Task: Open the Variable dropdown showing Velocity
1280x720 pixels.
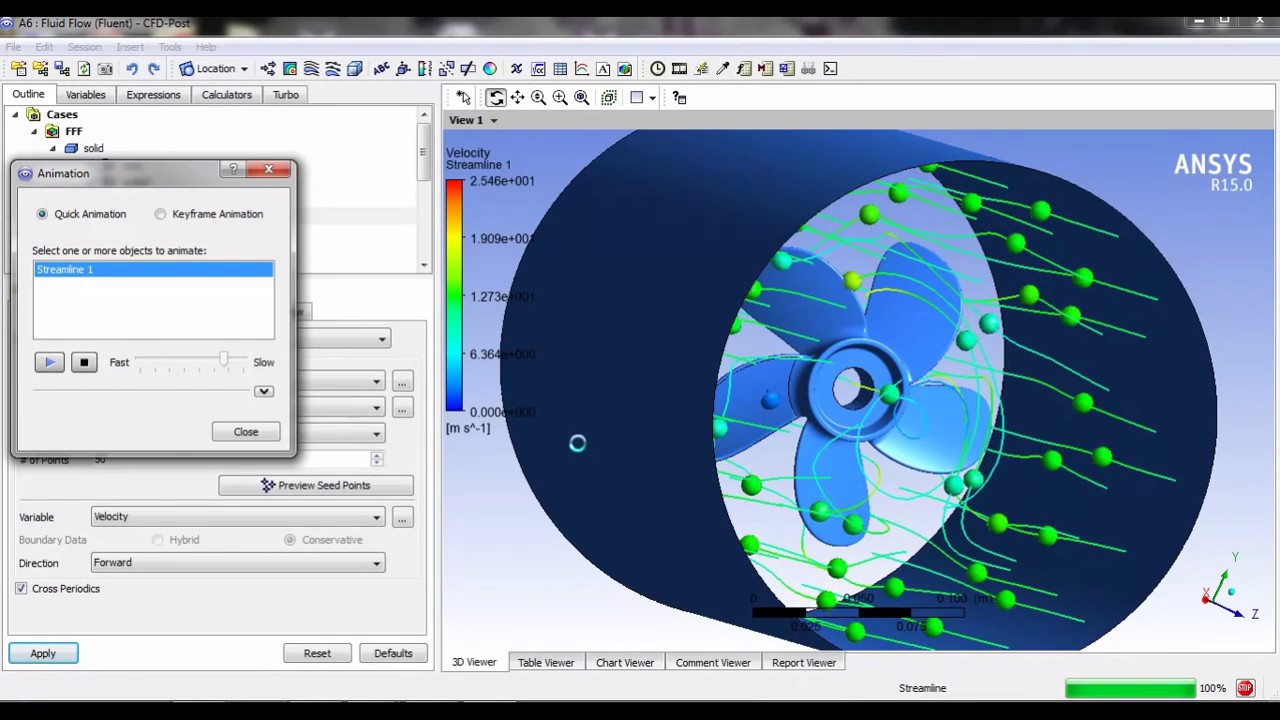Action: 238,517
